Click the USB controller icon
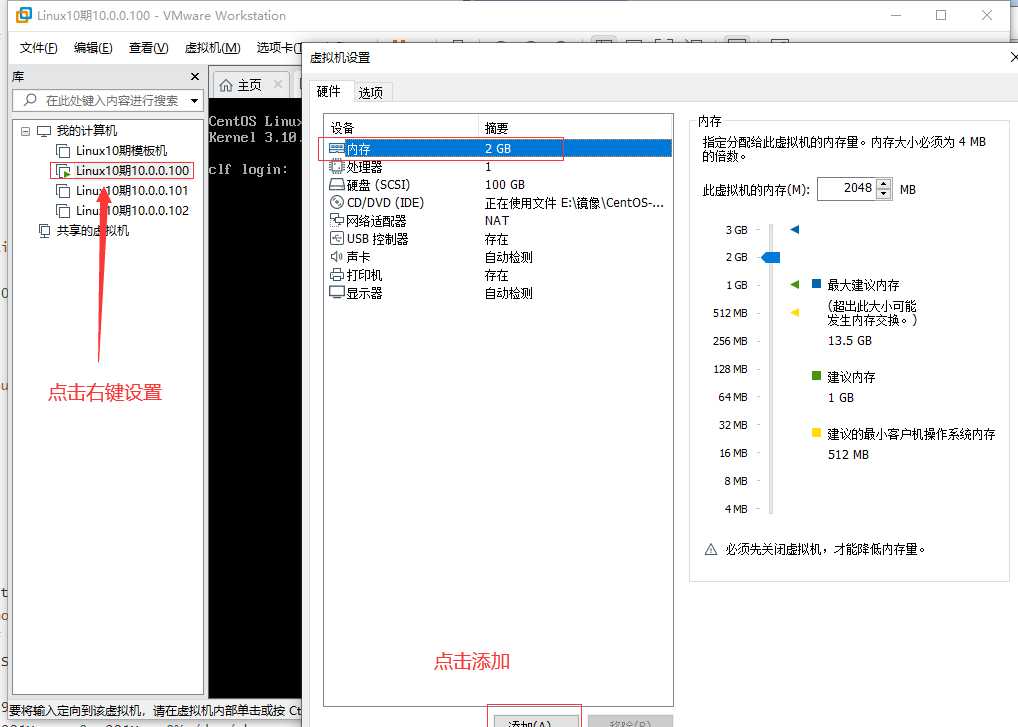The width and height of the screenshot is (1018, 727). point(336,239)
